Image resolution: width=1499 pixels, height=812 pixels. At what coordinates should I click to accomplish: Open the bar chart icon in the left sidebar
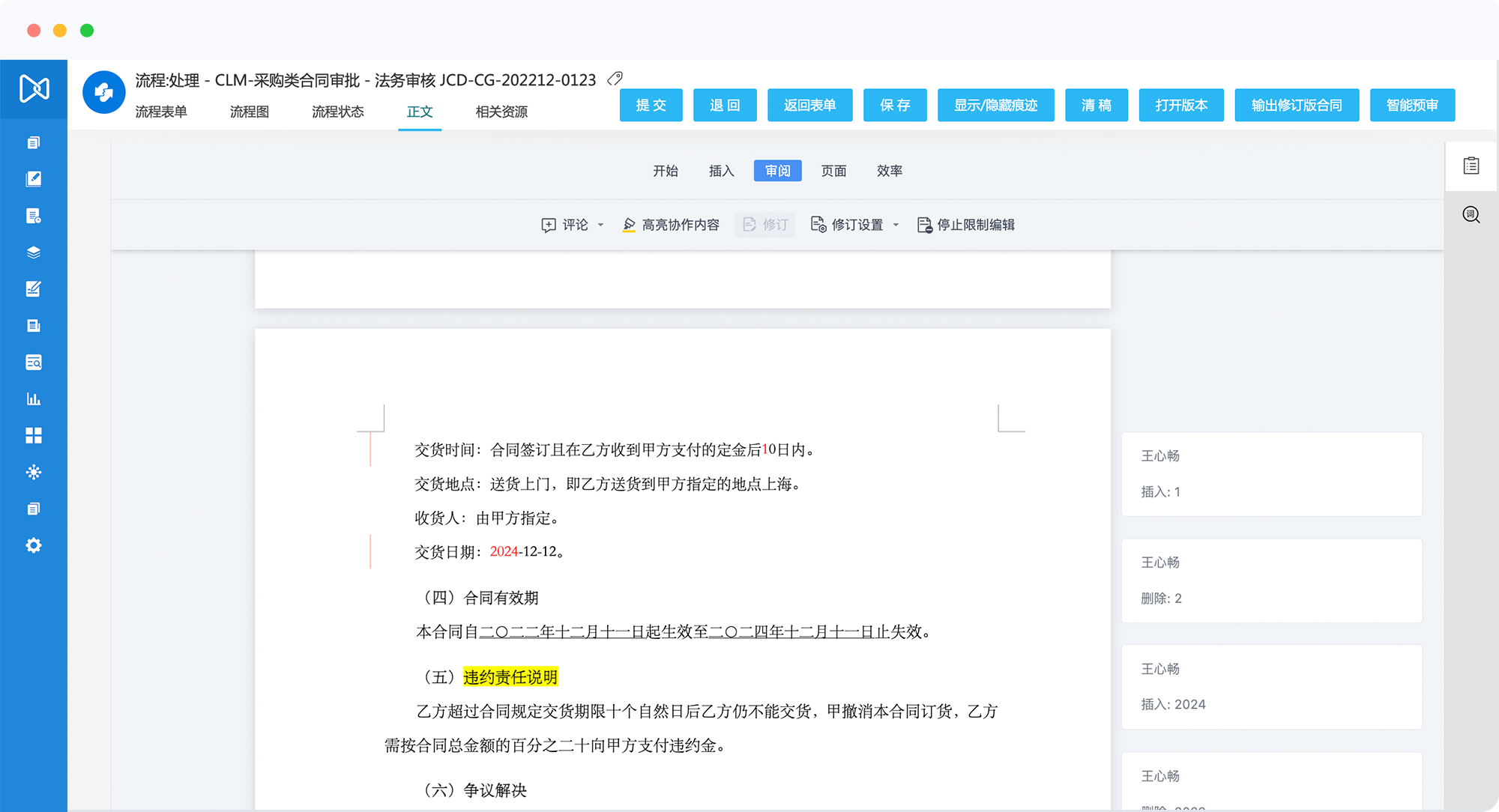33,399
